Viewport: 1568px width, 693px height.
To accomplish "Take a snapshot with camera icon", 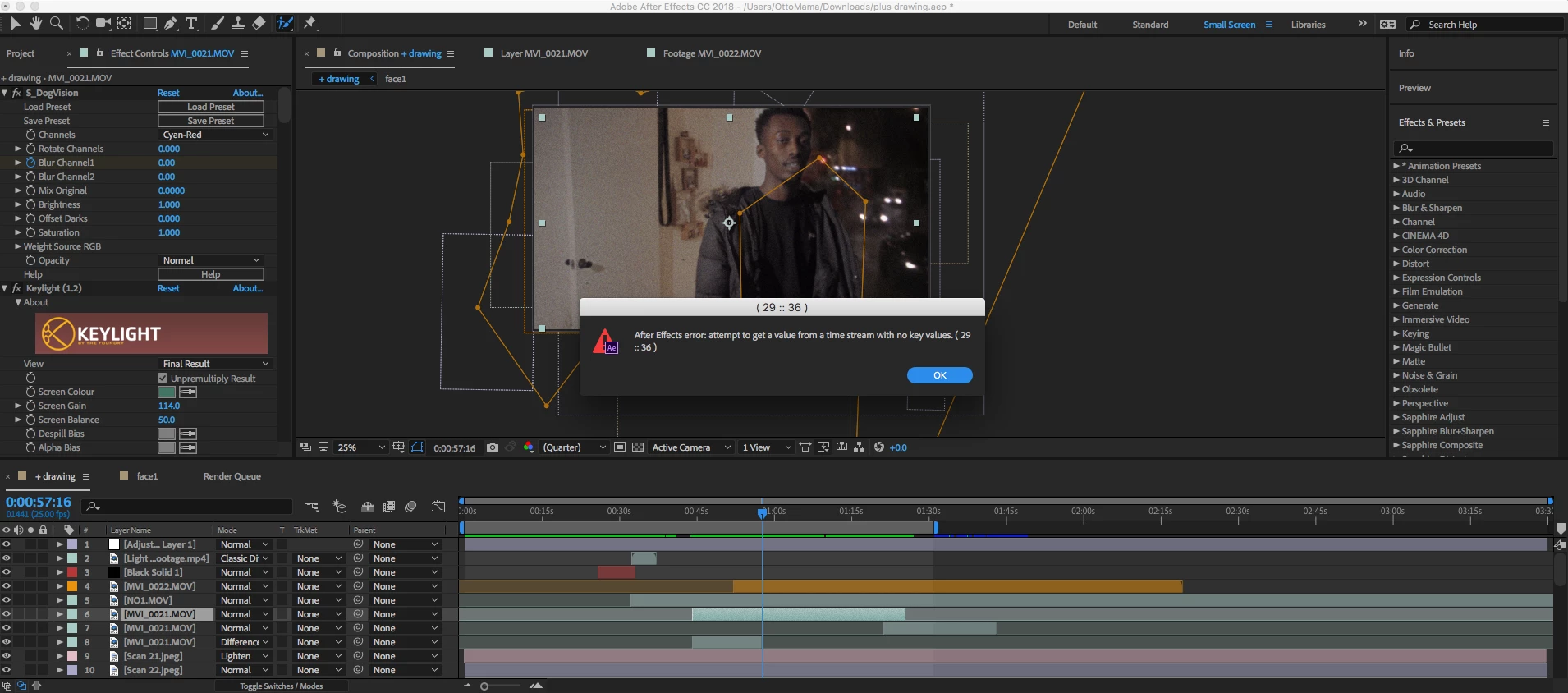I will click(492, 447).
